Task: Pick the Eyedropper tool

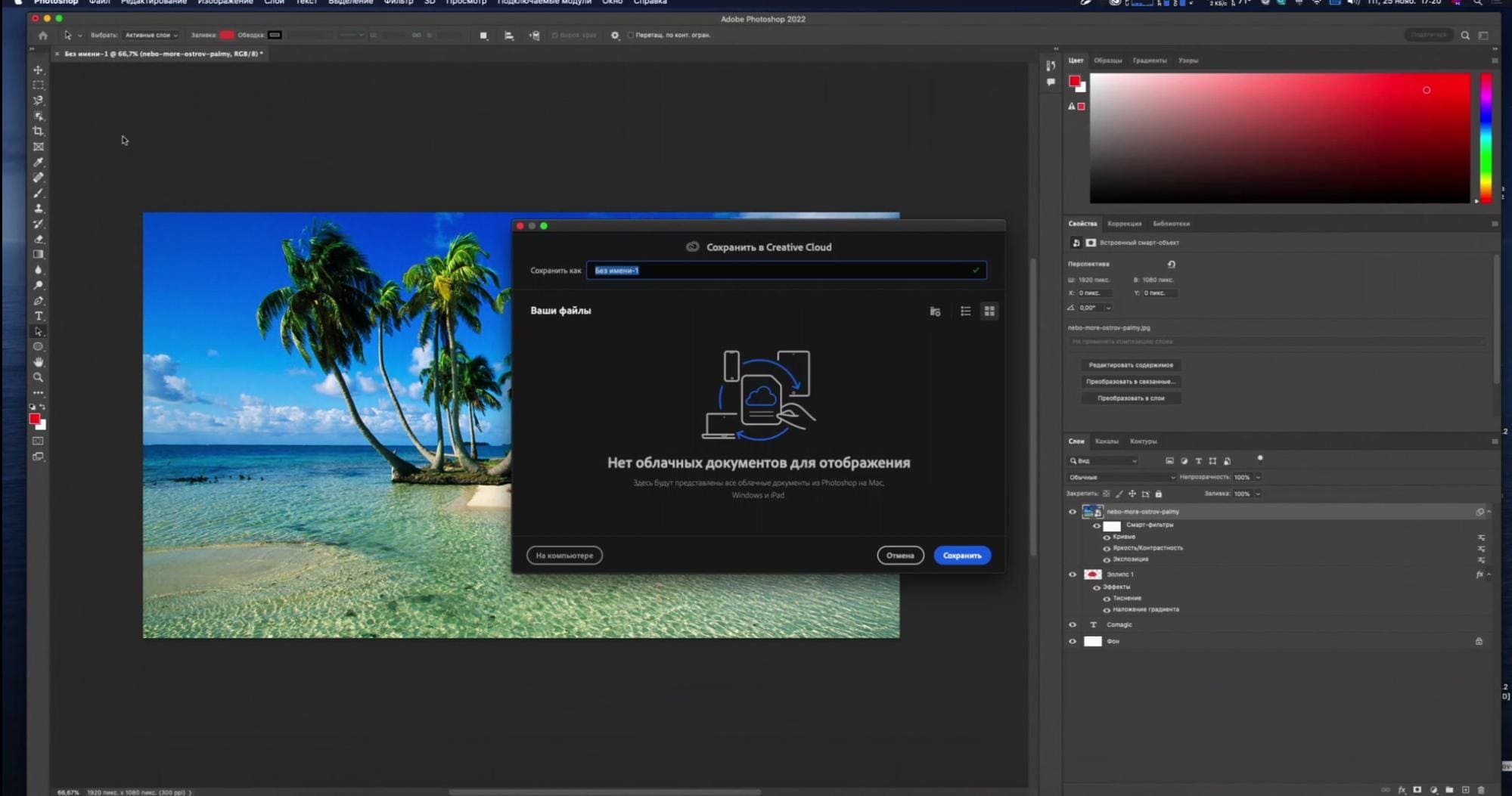Action: pyautogui.click(x=39, y=163)
